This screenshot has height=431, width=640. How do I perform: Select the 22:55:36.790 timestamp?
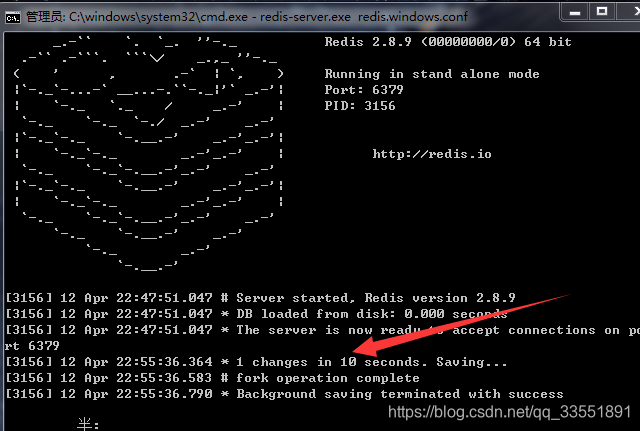pyautogui.click(x=164, y=394)
